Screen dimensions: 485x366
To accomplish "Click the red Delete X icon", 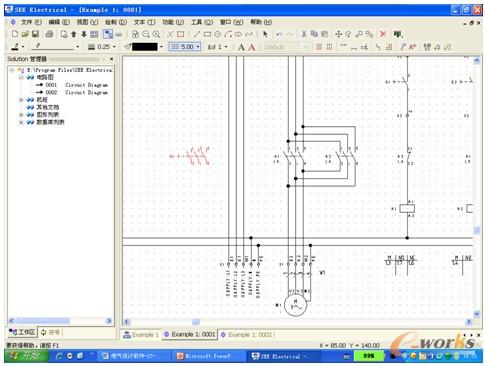I will (x=383, y=34).
